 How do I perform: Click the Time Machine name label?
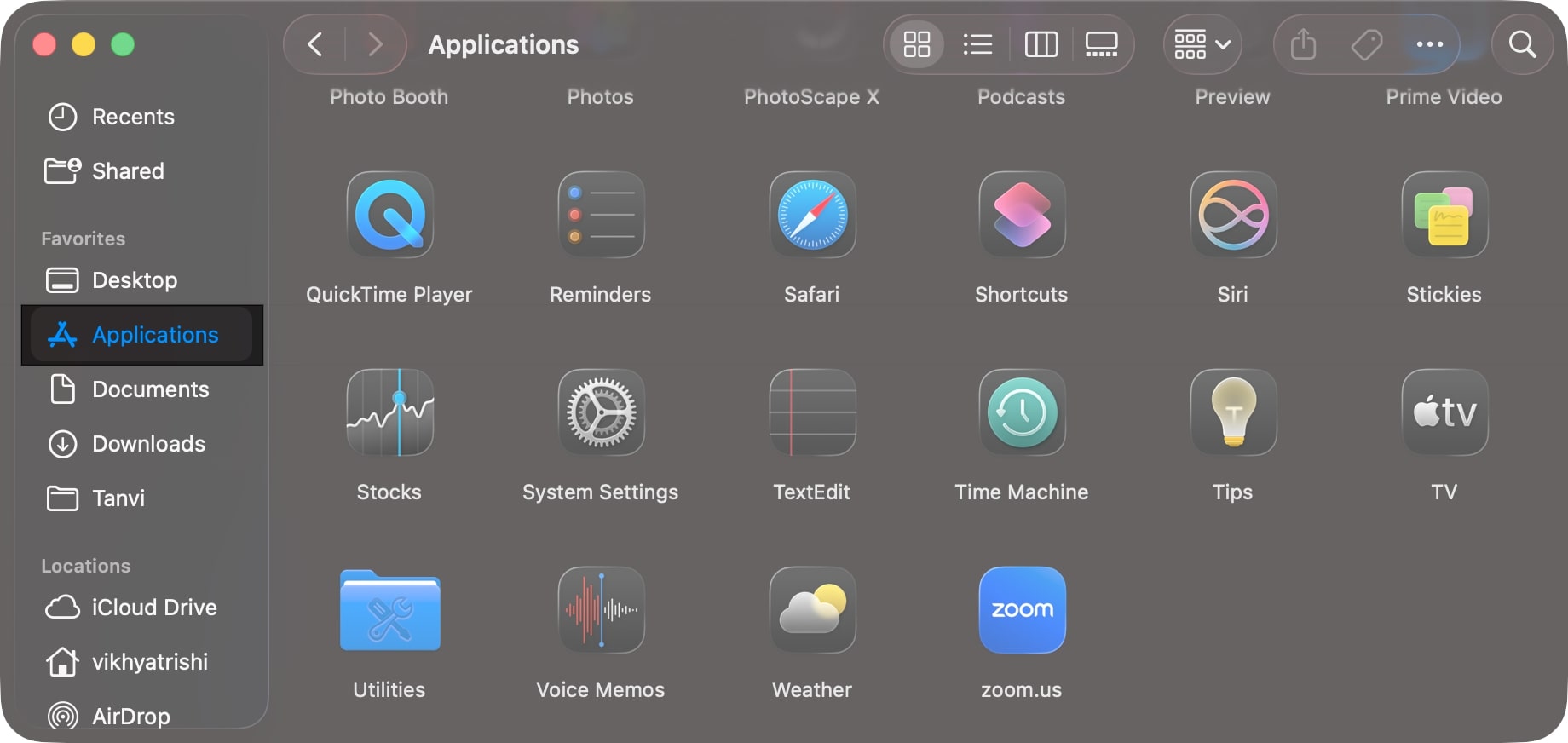pos(1022,492)
